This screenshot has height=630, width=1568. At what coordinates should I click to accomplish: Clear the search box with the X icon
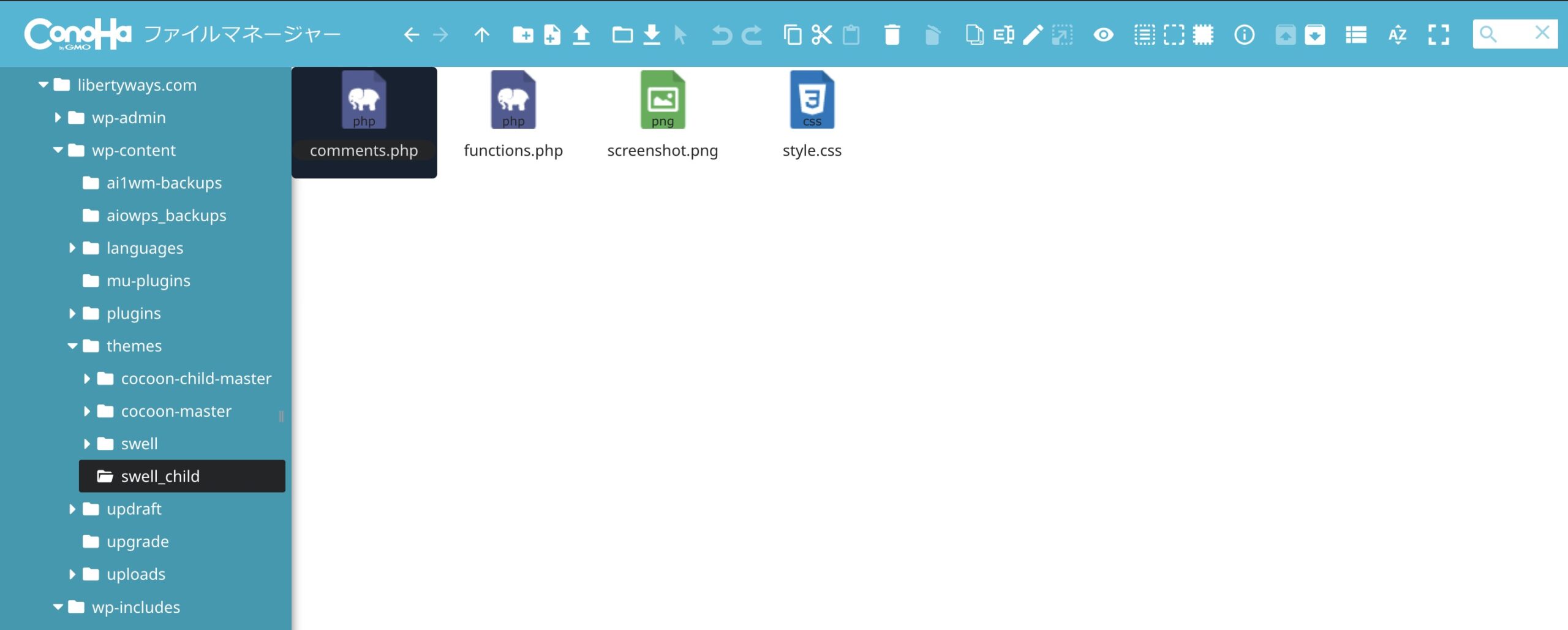click(x=1542, y=32)
